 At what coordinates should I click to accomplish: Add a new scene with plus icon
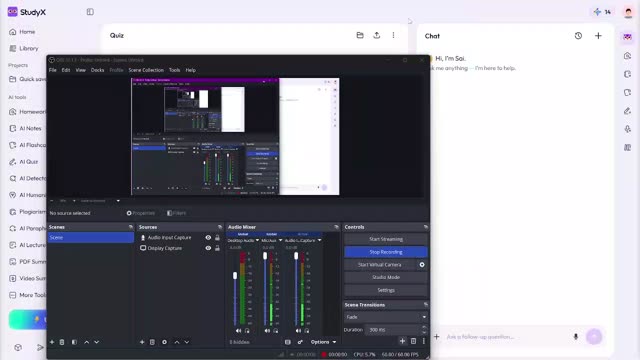click(52, 342)
